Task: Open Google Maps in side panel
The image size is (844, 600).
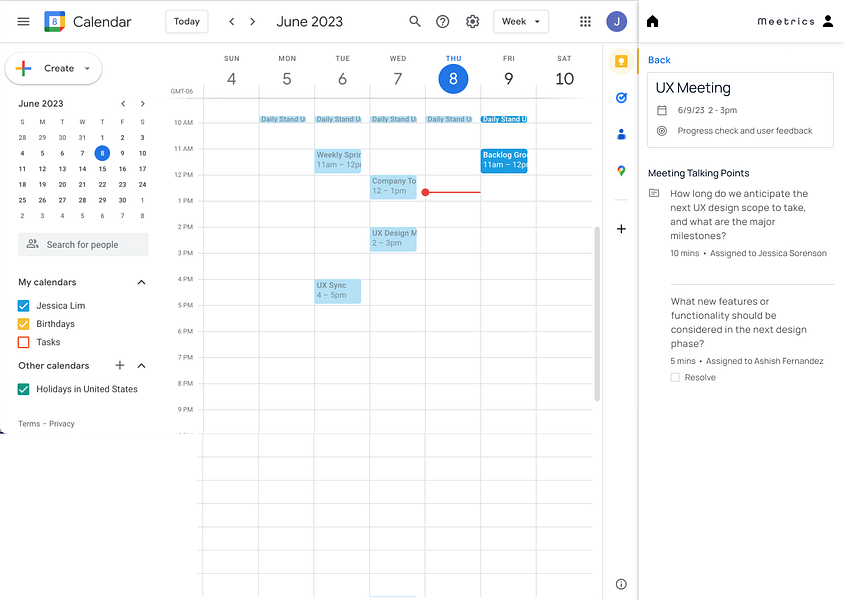Action: [621, 171]
